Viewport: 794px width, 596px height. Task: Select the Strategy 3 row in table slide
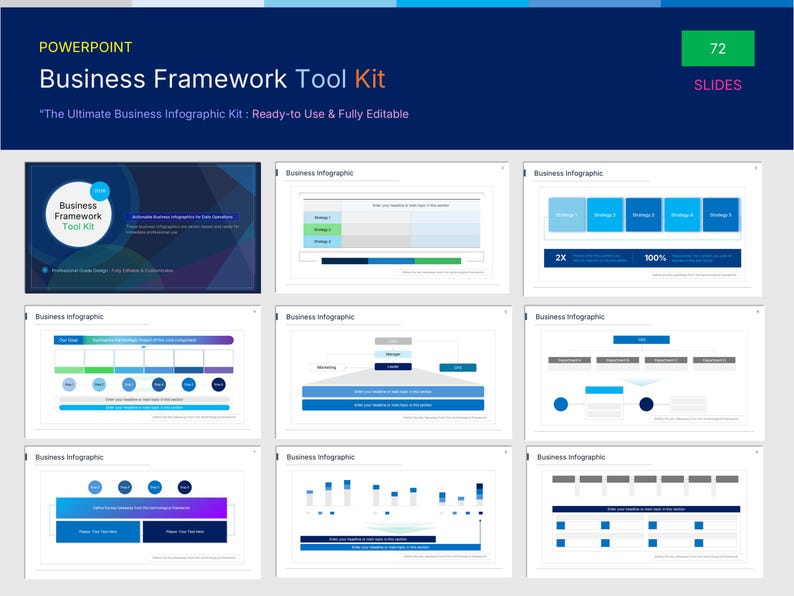point(391,242)
